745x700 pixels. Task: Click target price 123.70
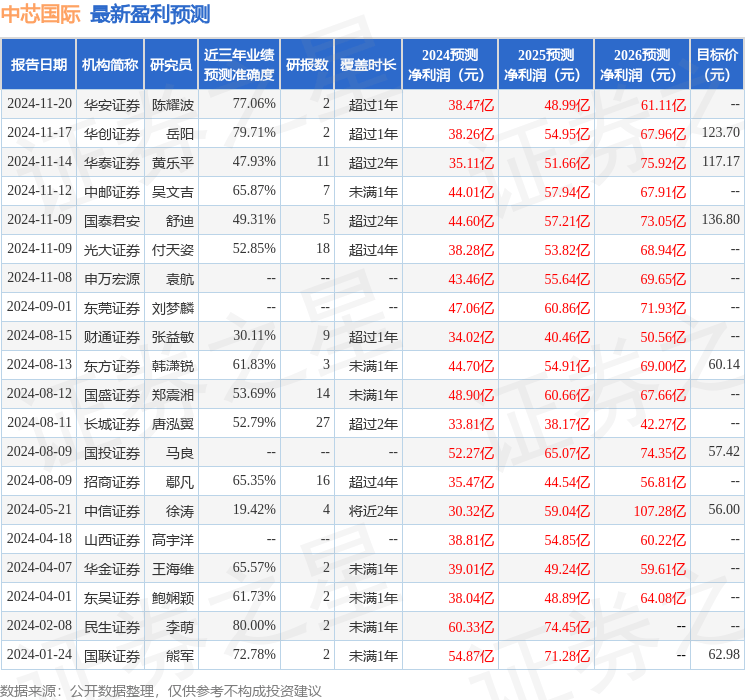click(721, 133)
